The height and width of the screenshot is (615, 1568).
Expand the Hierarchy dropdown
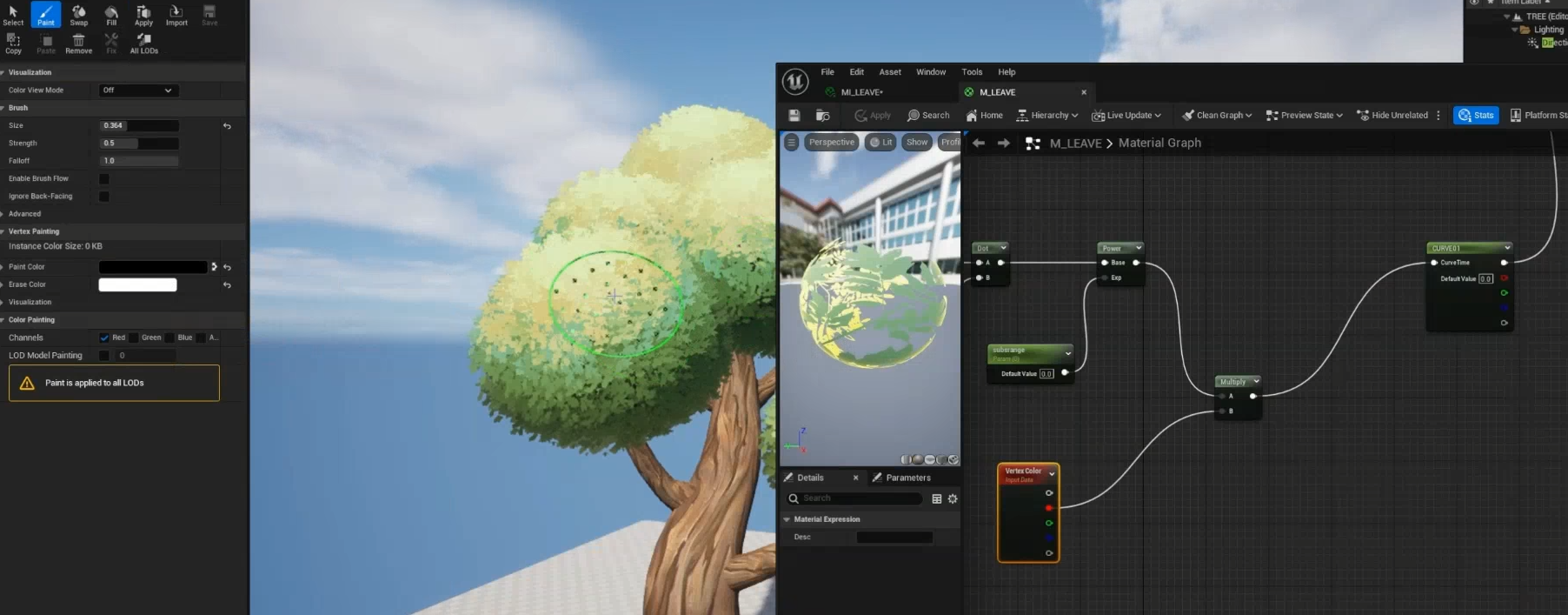pos(1047,115)
